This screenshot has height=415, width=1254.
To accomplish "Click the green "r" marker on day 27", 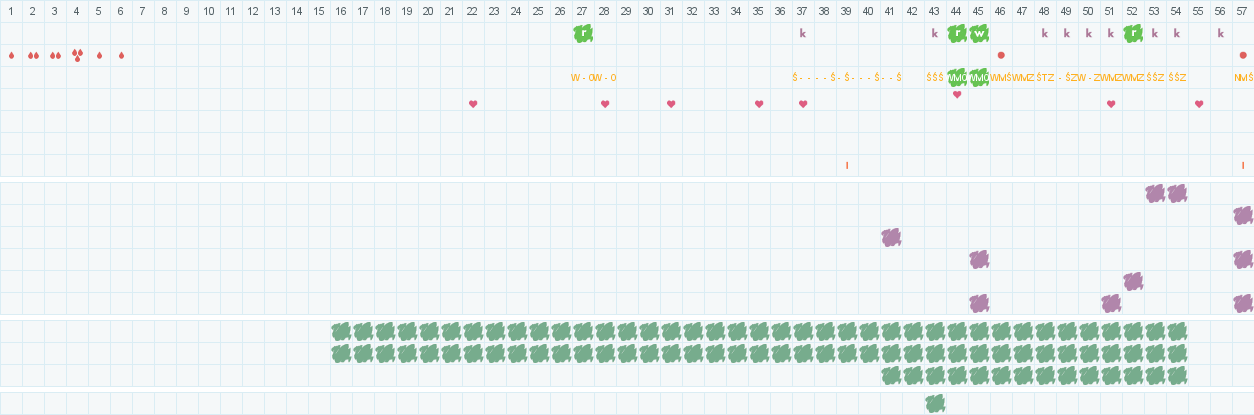I will click(583, 33).
